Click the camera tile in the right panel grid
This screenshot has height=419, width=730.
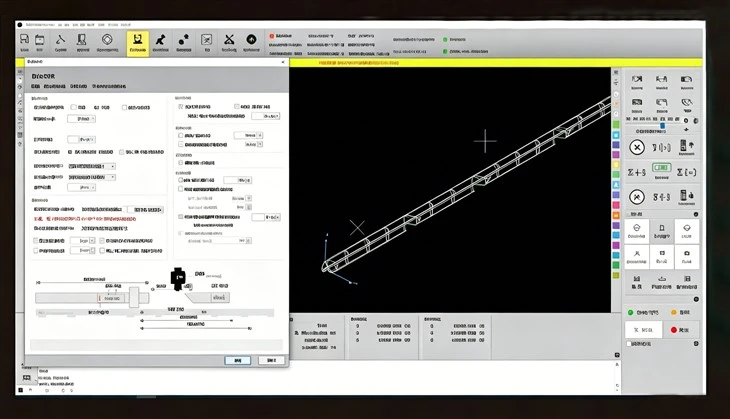click(x=687, y=256)
